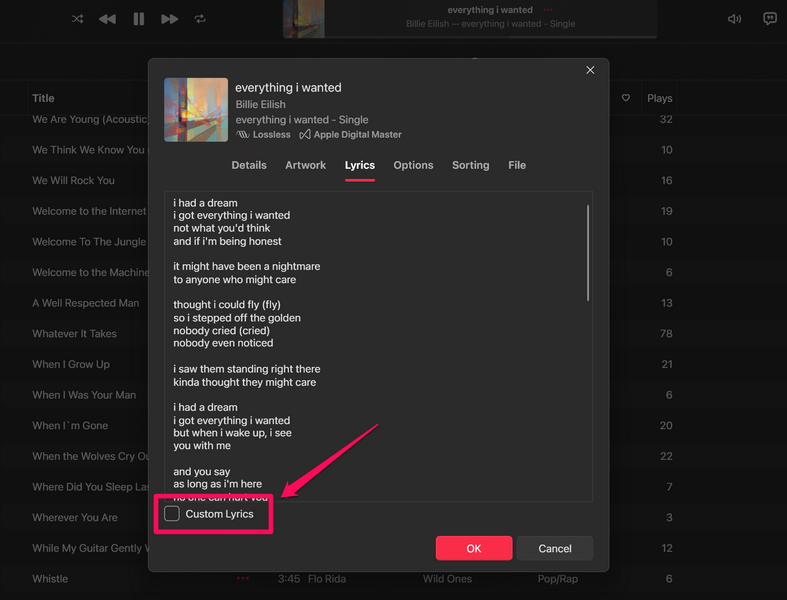Select the song When I Grow Up
Screen dimensions: 787x600
click(x=71, y=365)
